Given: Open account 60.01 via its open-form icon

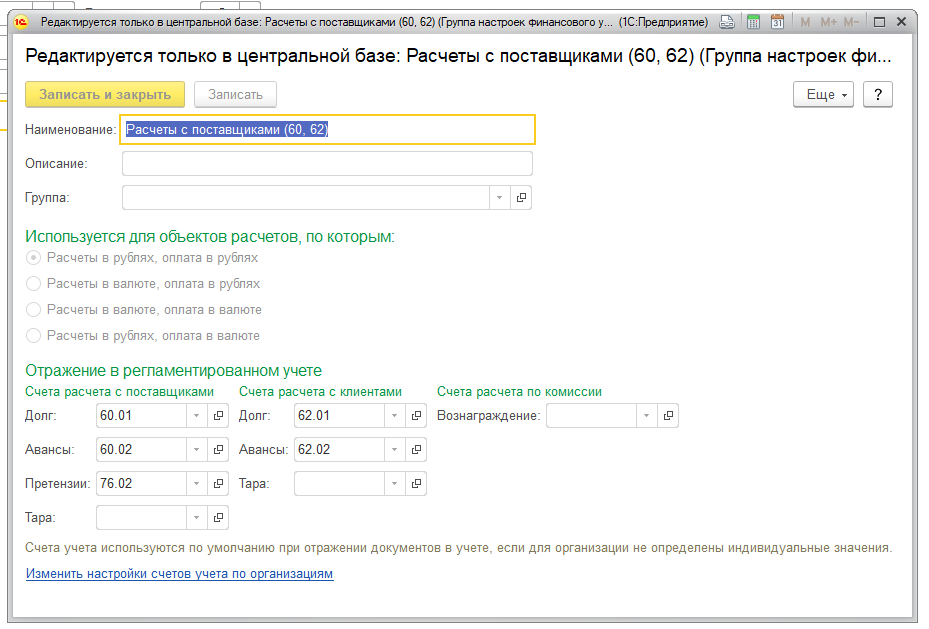Looking at the screenshot, I should [218, 416].
